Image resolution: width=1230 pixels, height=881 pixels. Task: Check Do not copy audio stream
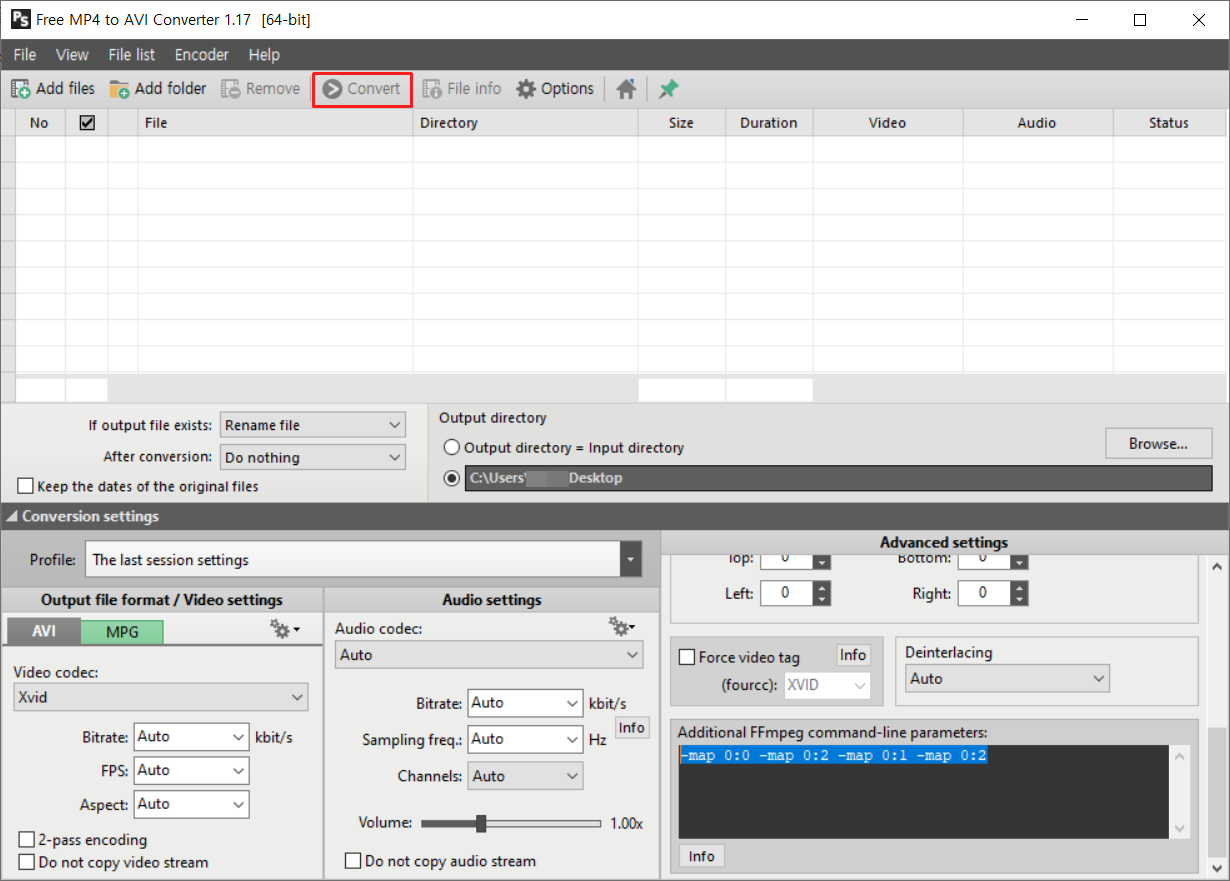tap(353, 861)
